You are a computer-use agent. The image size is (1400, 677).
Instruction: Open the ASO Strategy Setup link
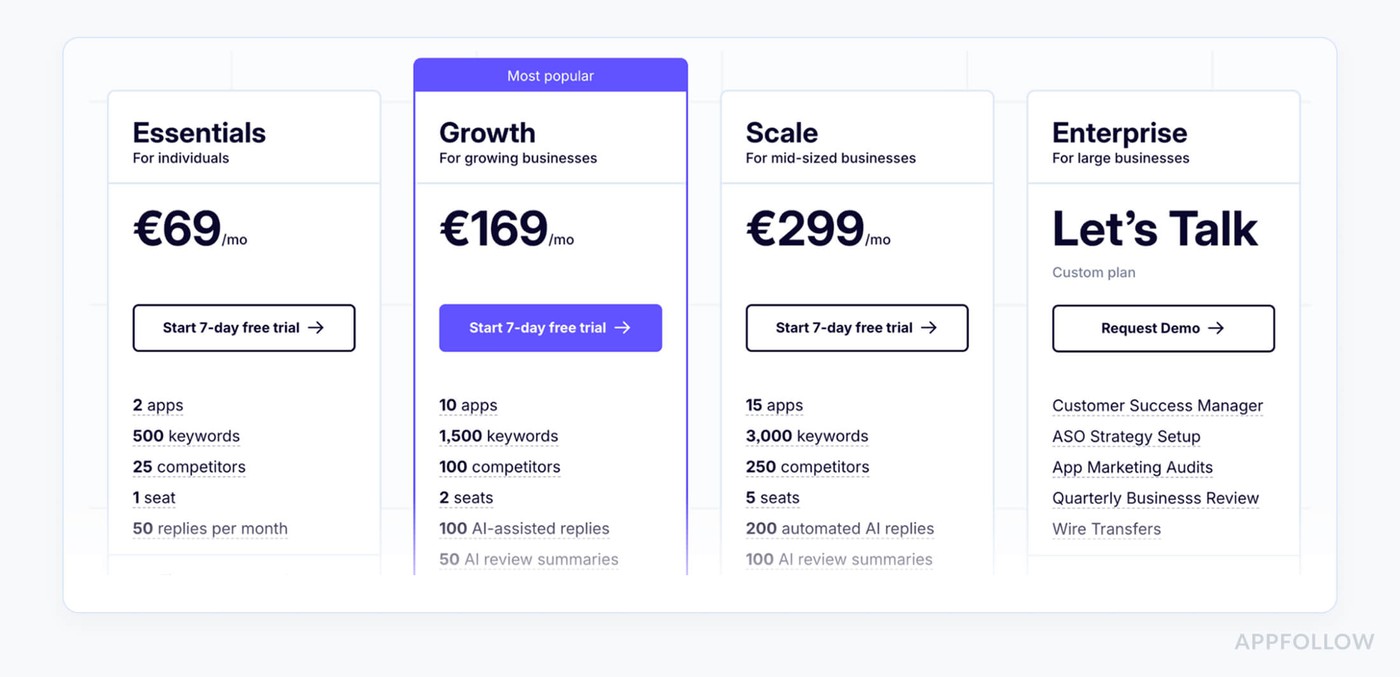click(x=1126, y=436)
